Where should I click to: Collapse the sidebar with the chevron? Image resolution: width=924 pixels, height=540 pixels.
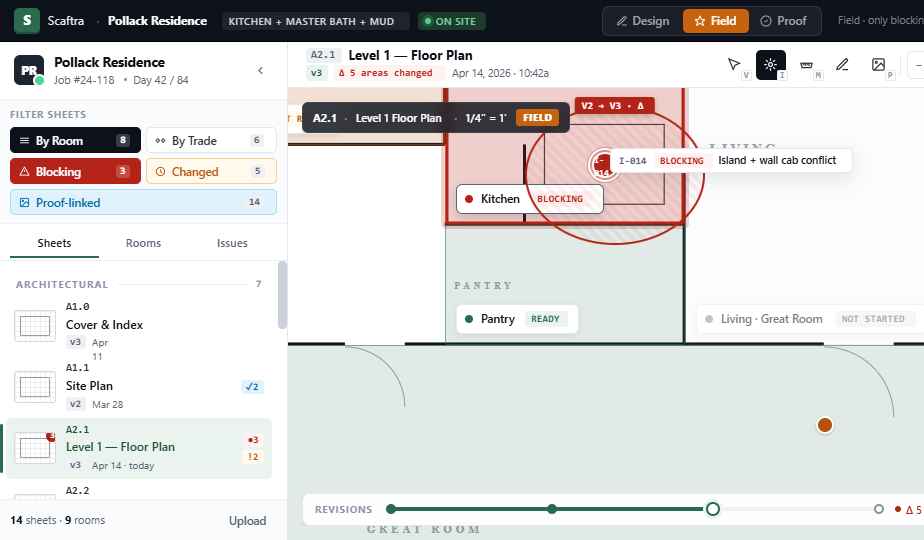260,70
